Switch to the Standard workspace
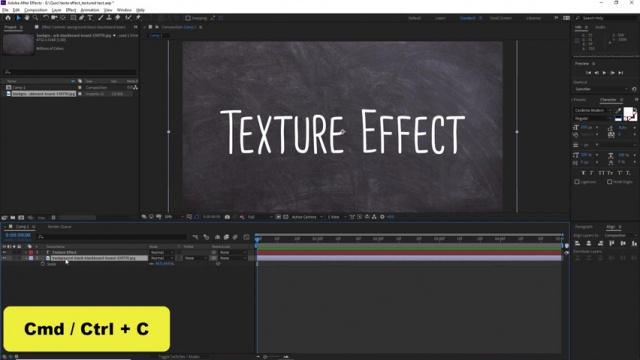Viewport: 640px width, 360px height. (467, 18)
